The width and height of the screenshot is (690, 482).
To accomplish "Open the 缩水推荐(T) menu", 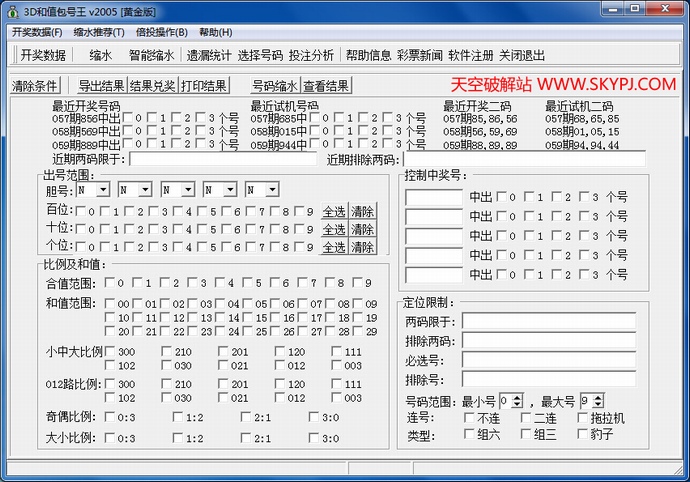I will tap(98, 32).
